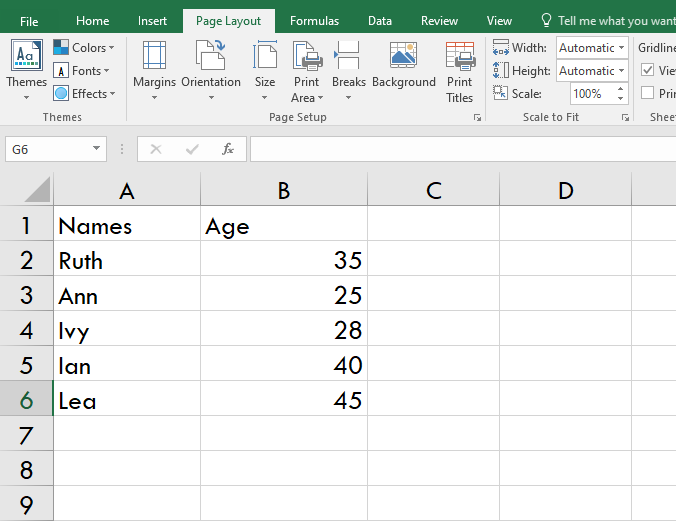Screen dimensions: 676x521
Task: Select the cell containing Ann
Action: 127,295
